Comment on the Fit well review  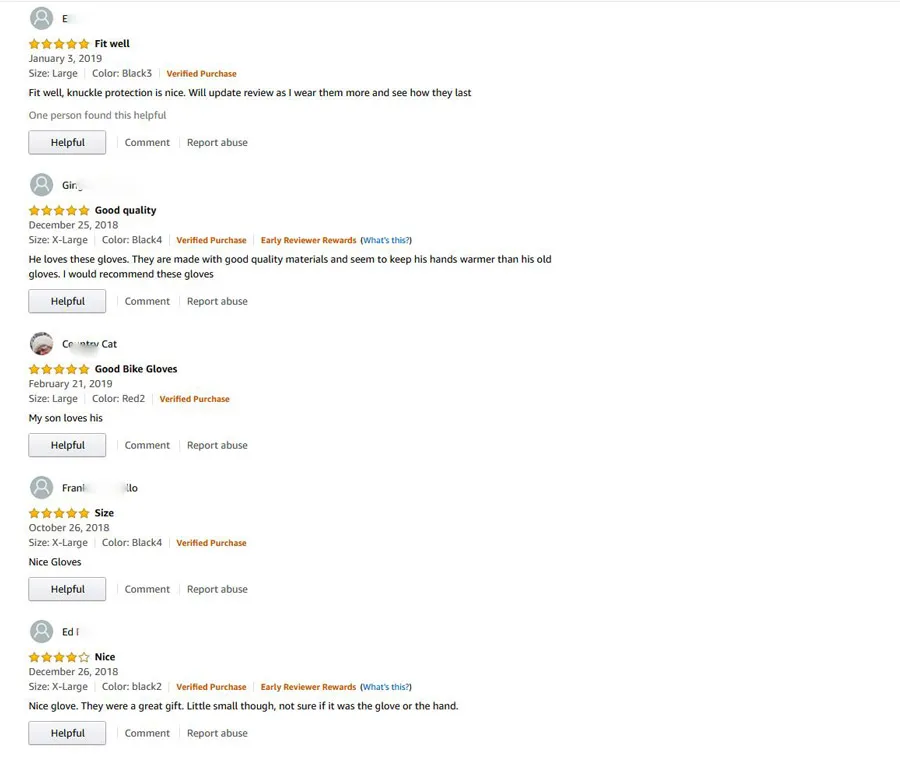147,142
